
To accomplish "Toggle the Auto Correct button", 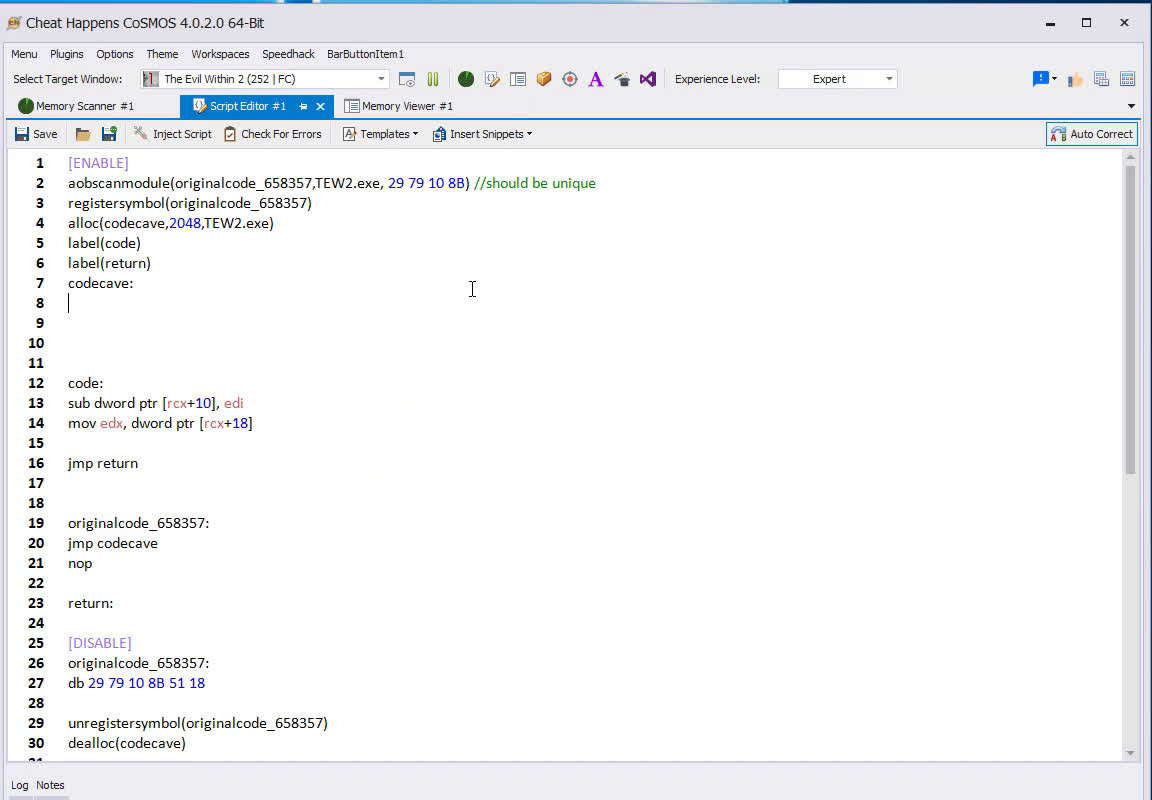I will [1092, 134].
